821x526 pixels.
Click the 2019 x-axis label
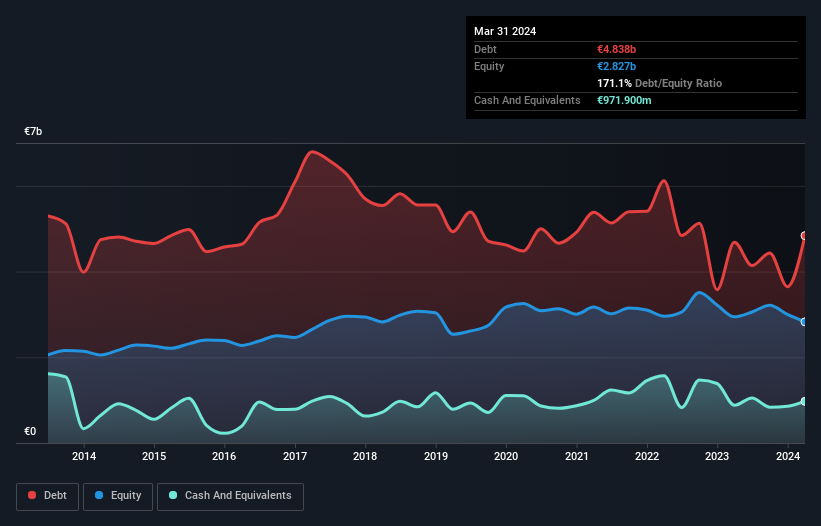(x=436, y=456)
